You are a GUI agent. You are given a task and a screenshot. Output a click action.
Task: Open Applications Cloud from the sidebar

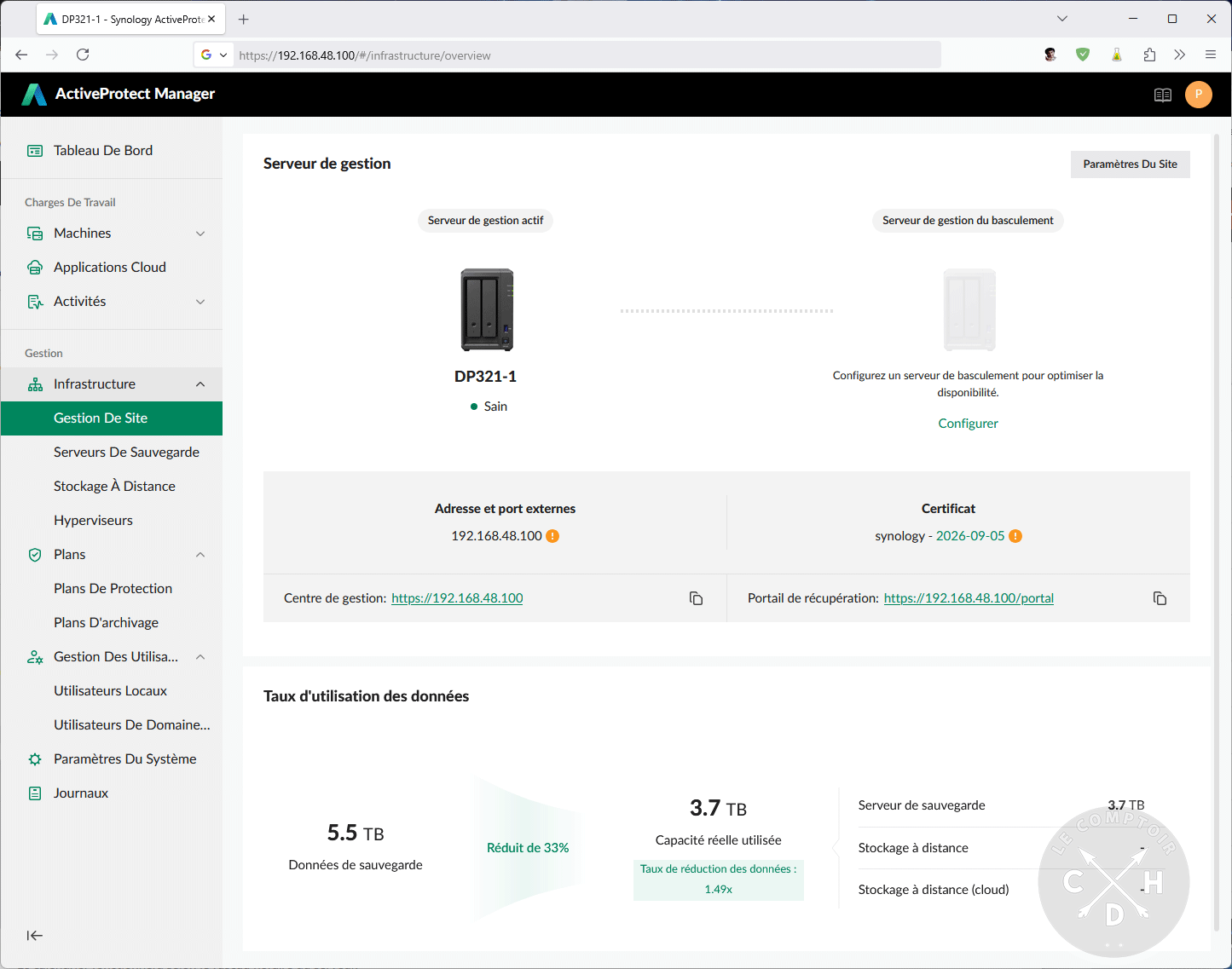[x=35, y=267]
